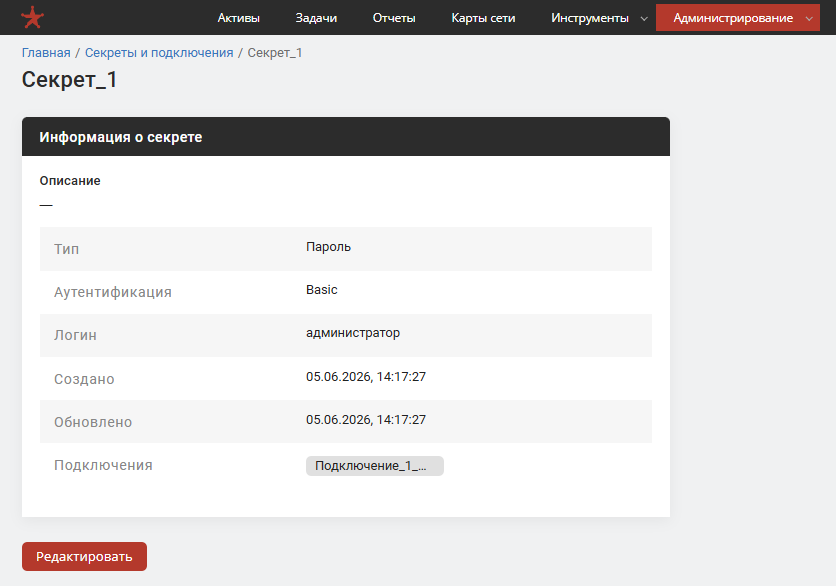This screenshot has width=836, height=586.
Task: Click the red star logo icon
Action: point(33,18)
